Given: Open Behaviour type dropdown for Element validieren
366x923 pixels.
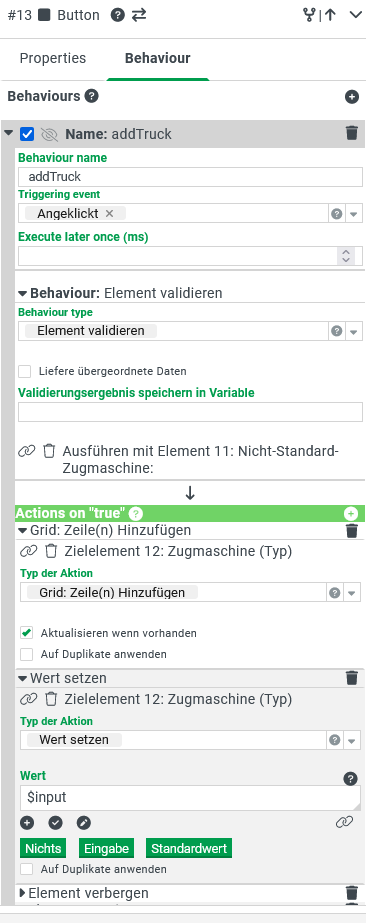Looking at the screenshot, I should 353,331.
